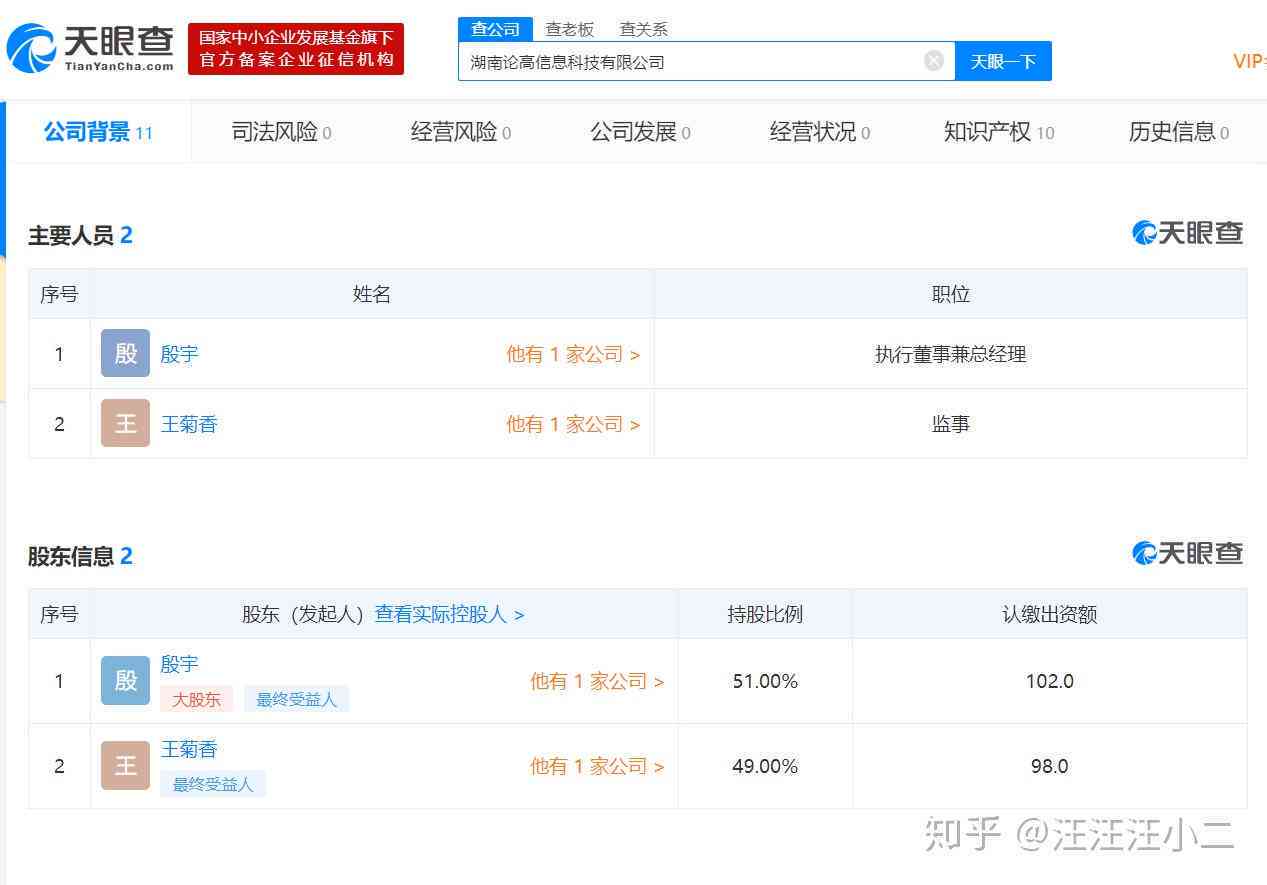Click 殷宇 avatar in 主要人员 table
The image size is (1267, 885).
(125, 353)
